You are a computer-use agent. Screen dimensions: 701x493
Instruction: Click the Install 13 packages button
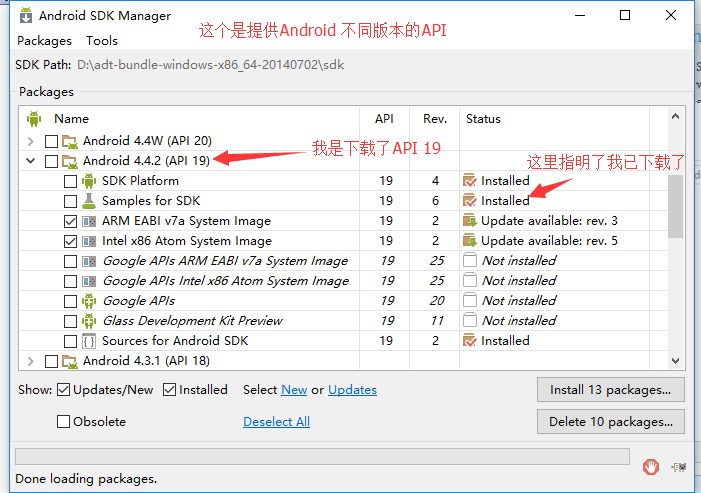pos(610,389)
